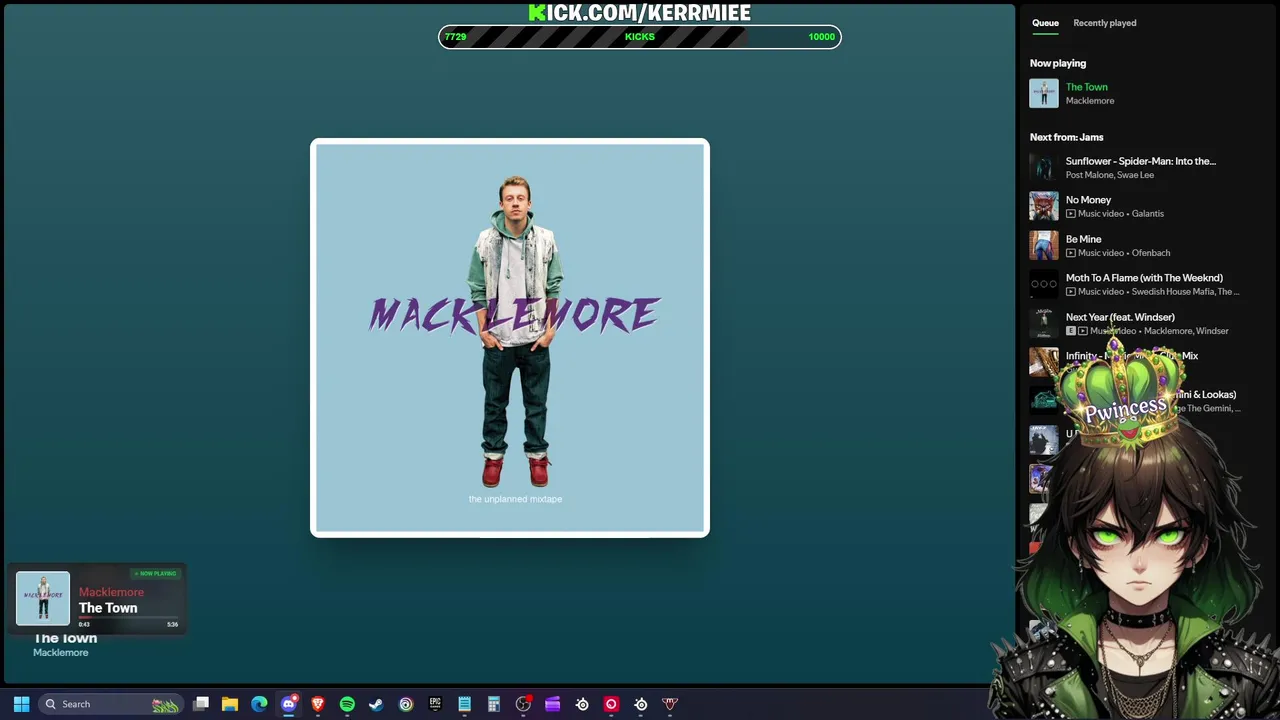The image size is (1280, 720).
Task: Open Steam from the taskbar
Action: [376, 704]
